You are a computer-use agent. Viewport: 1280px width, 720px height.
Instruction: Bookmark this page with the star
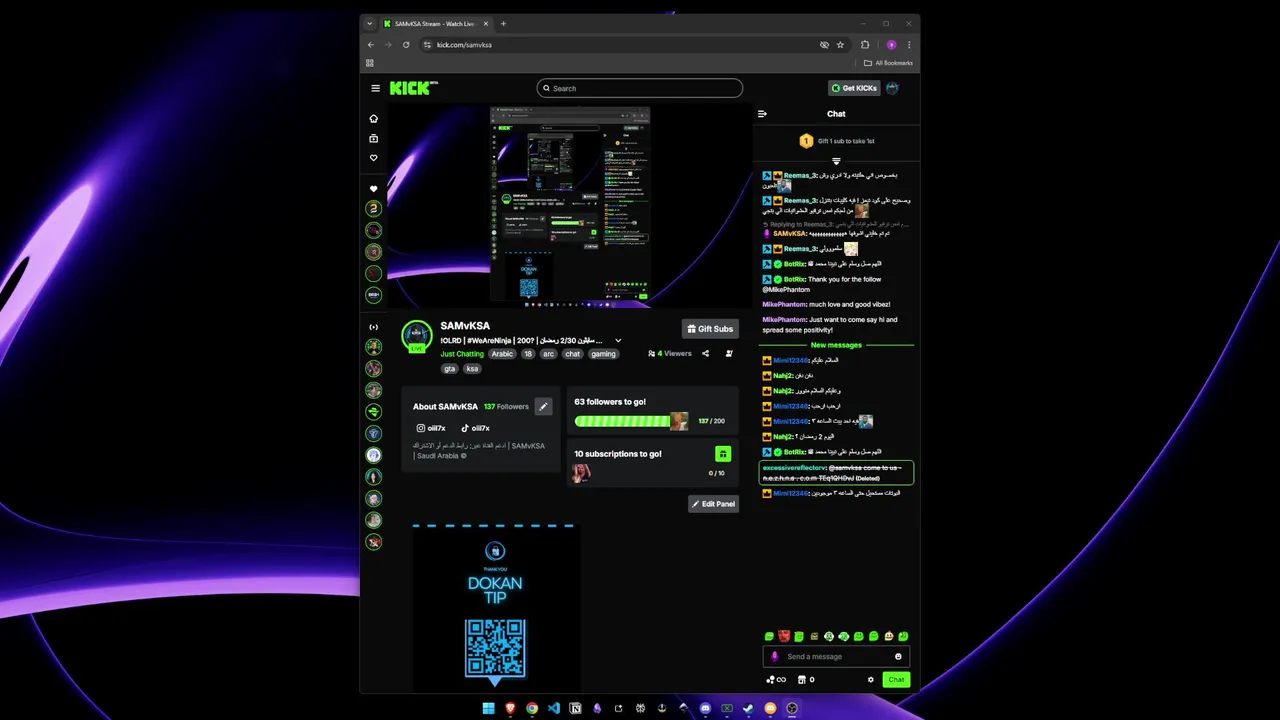840,45
